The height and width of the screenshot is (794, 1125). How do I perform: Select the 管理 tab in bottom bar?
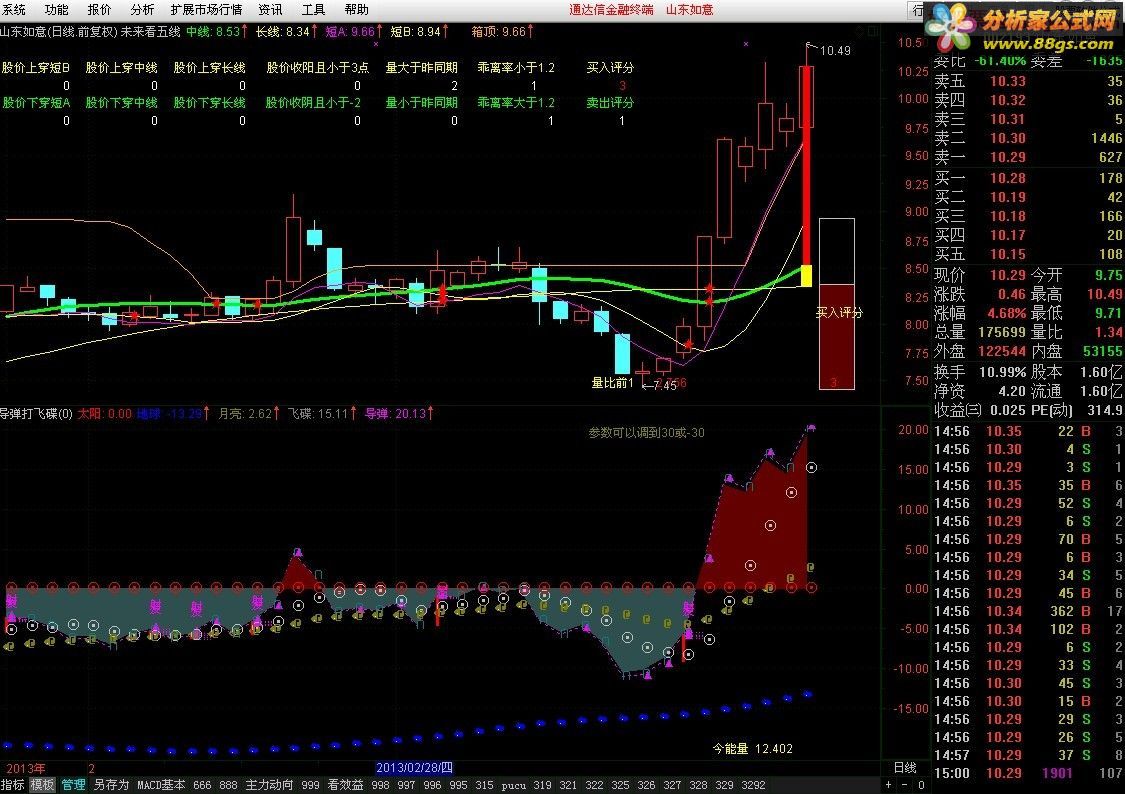coord(73,785)
